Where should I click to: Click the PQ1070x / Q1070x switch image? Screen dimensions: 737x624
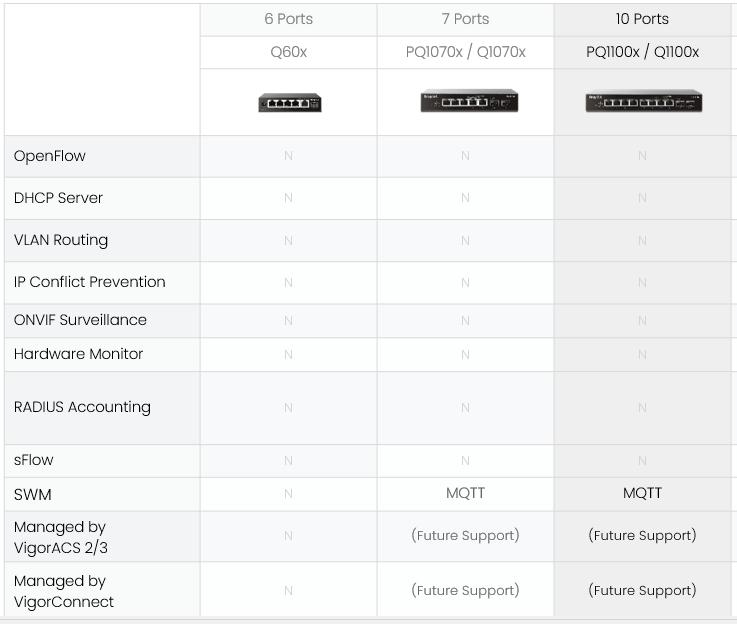pyautogui.click(x=465, y=101)
